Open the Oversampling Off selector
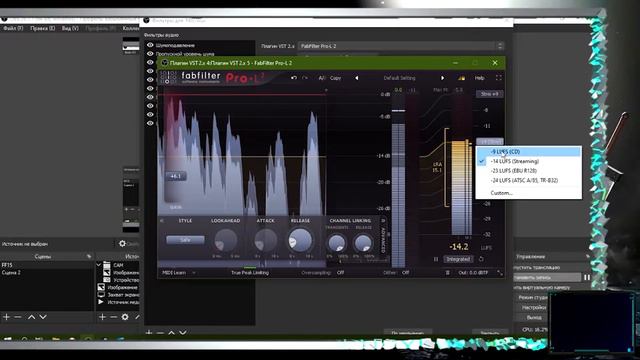The height and width of the screenshot is (360, 640). click(340, 273)
